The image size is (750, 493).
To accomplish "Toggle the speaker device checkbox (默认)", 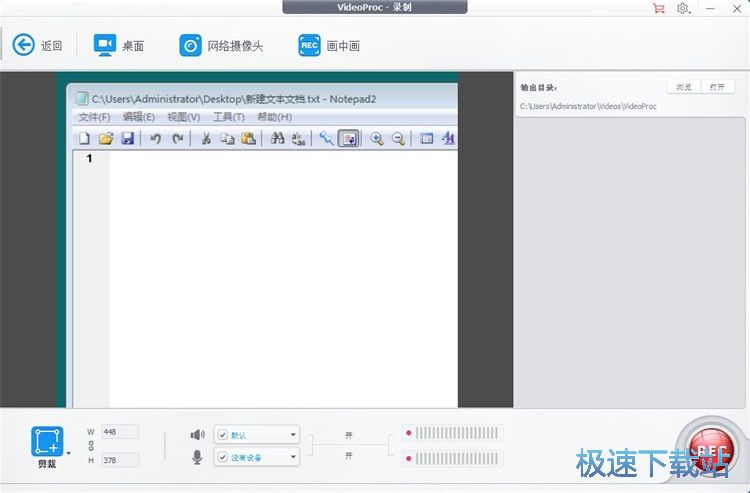I will pyautogui.click(x=223, y=434).
